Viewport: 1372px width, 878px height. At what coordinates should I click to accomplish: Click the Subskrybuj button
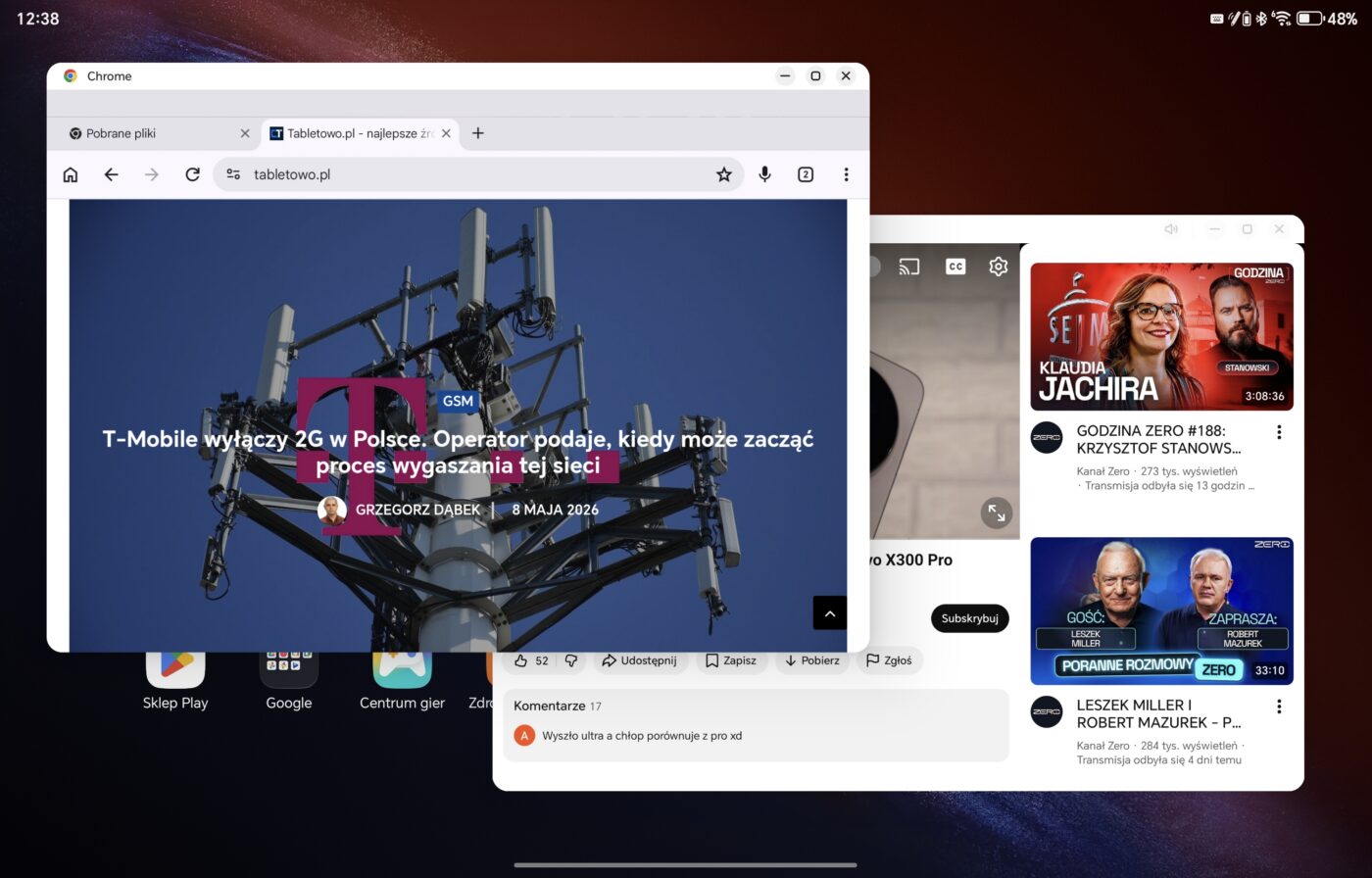[x=969, y=618]
